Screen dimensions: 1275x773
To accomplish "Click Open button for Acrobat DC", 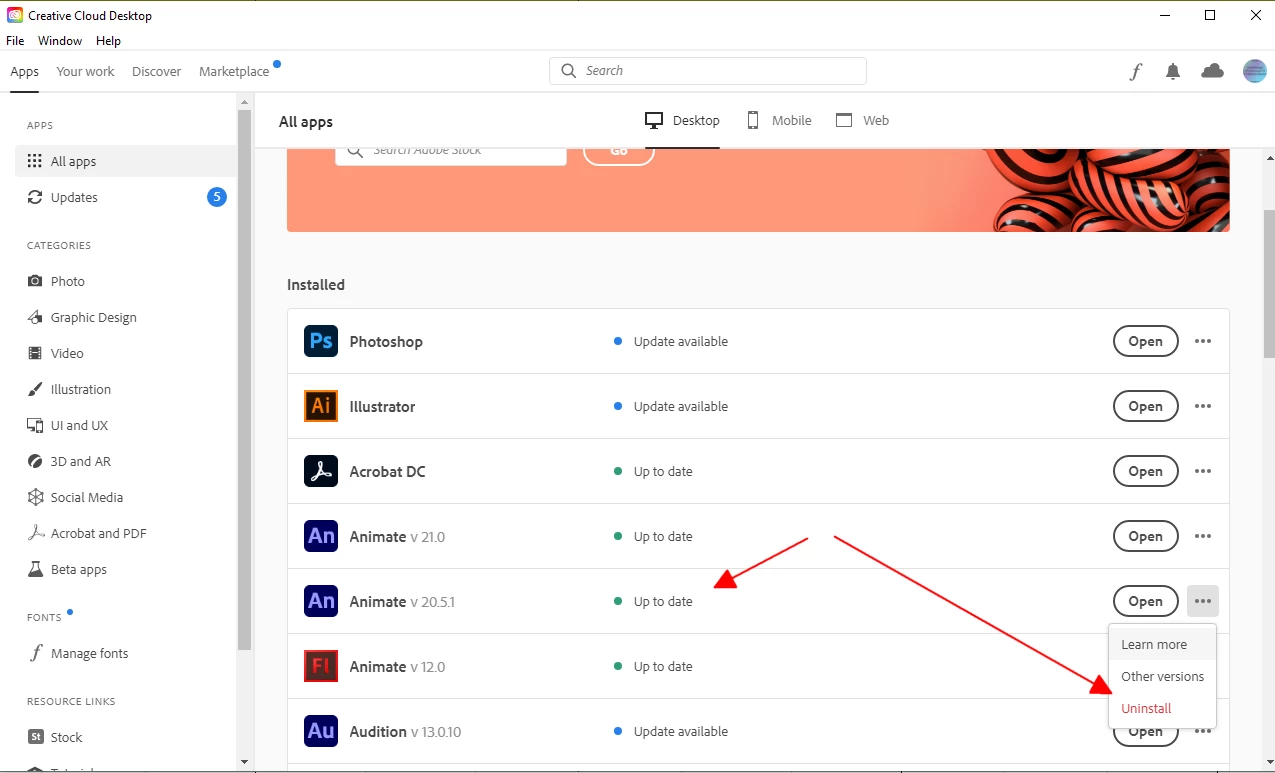I will coord(1145,471).
